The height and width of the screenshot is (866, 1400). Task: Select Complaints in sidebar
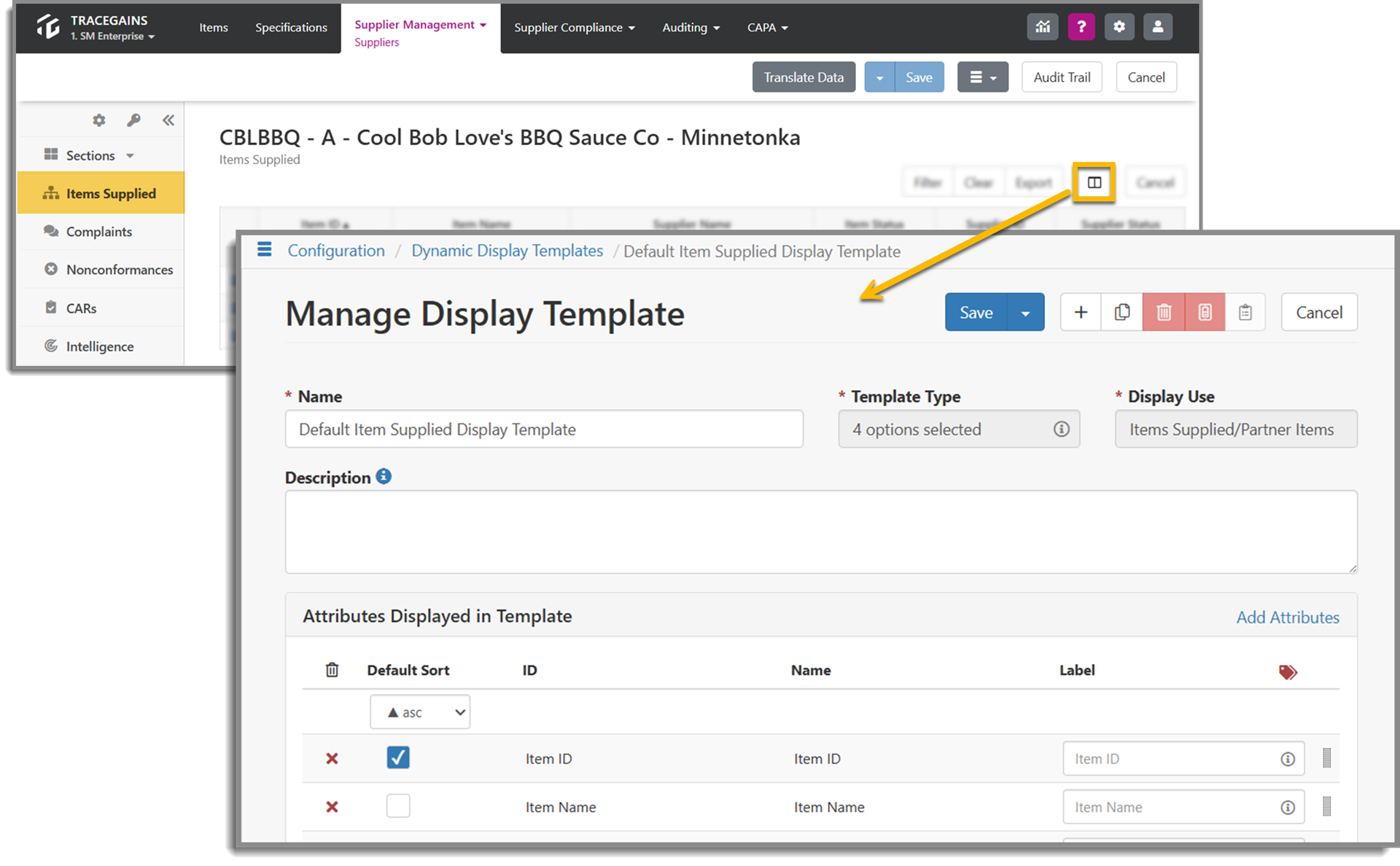(x=101, y=231)
